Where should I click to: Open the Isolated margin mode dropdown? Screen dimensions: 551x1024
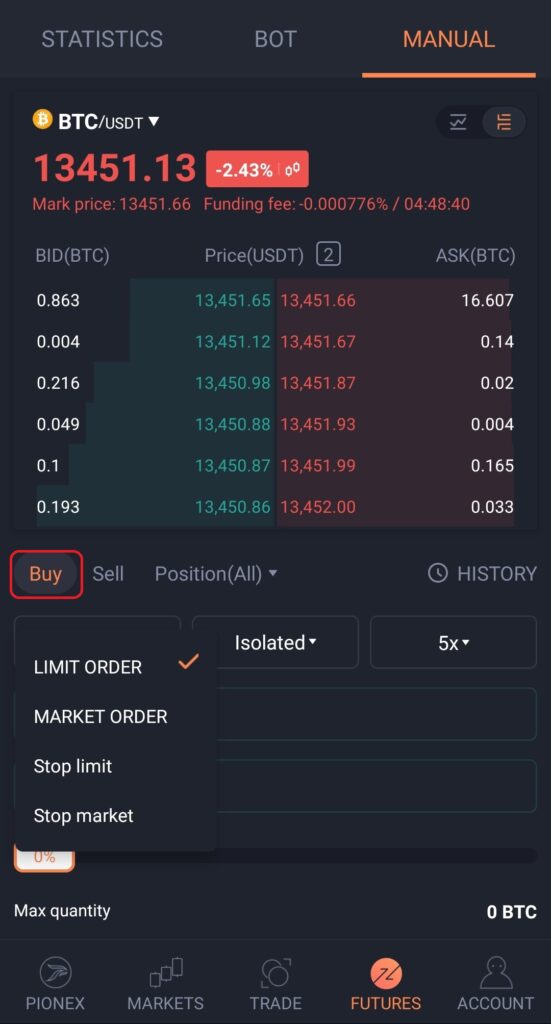click(x=276, y=643)
